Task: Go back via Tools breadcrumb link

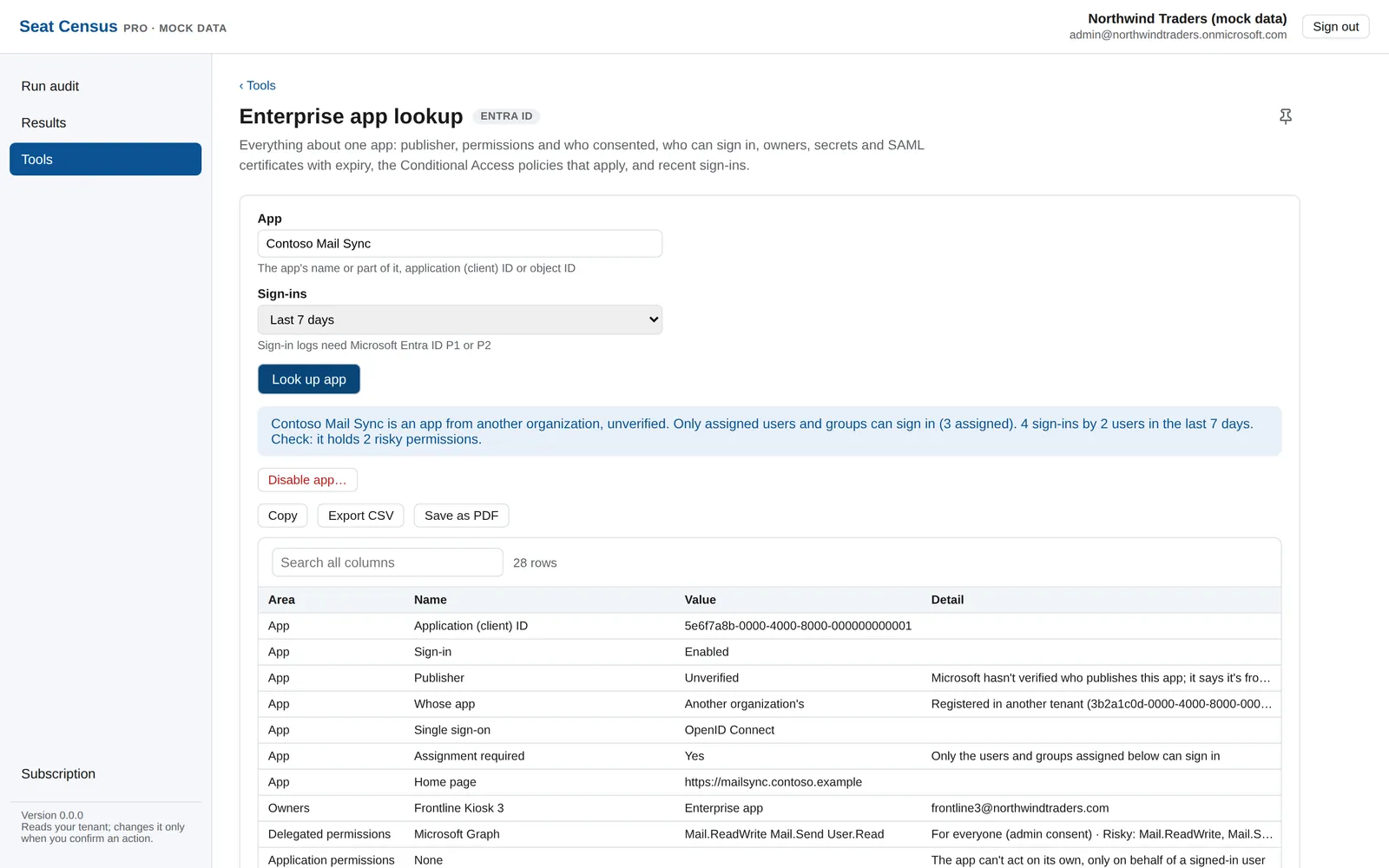Action: (257, 85)
